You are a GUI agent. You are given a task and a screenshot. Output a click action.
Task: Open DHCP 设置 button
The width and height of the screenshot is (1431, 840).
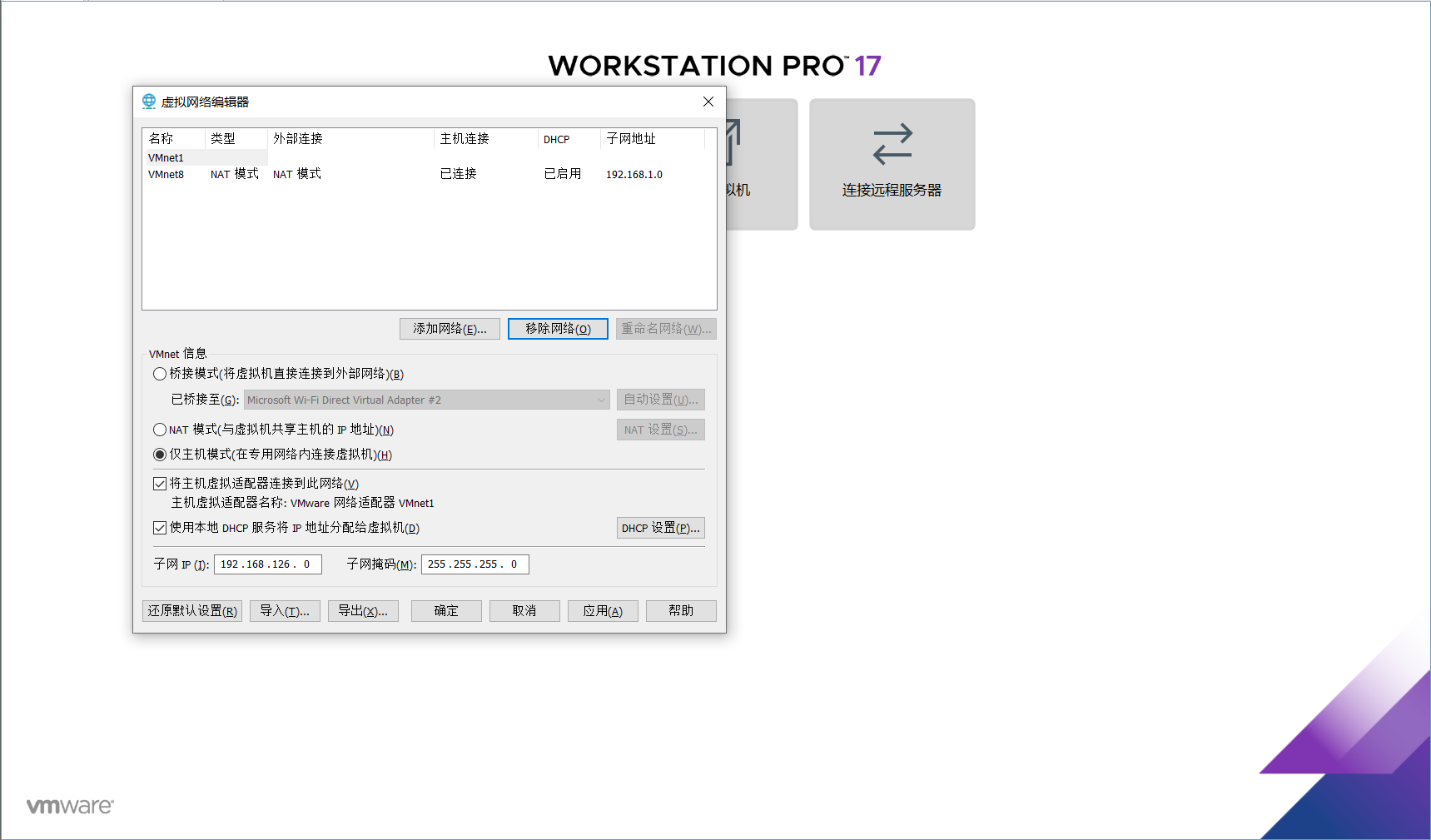tap(661, 528)
